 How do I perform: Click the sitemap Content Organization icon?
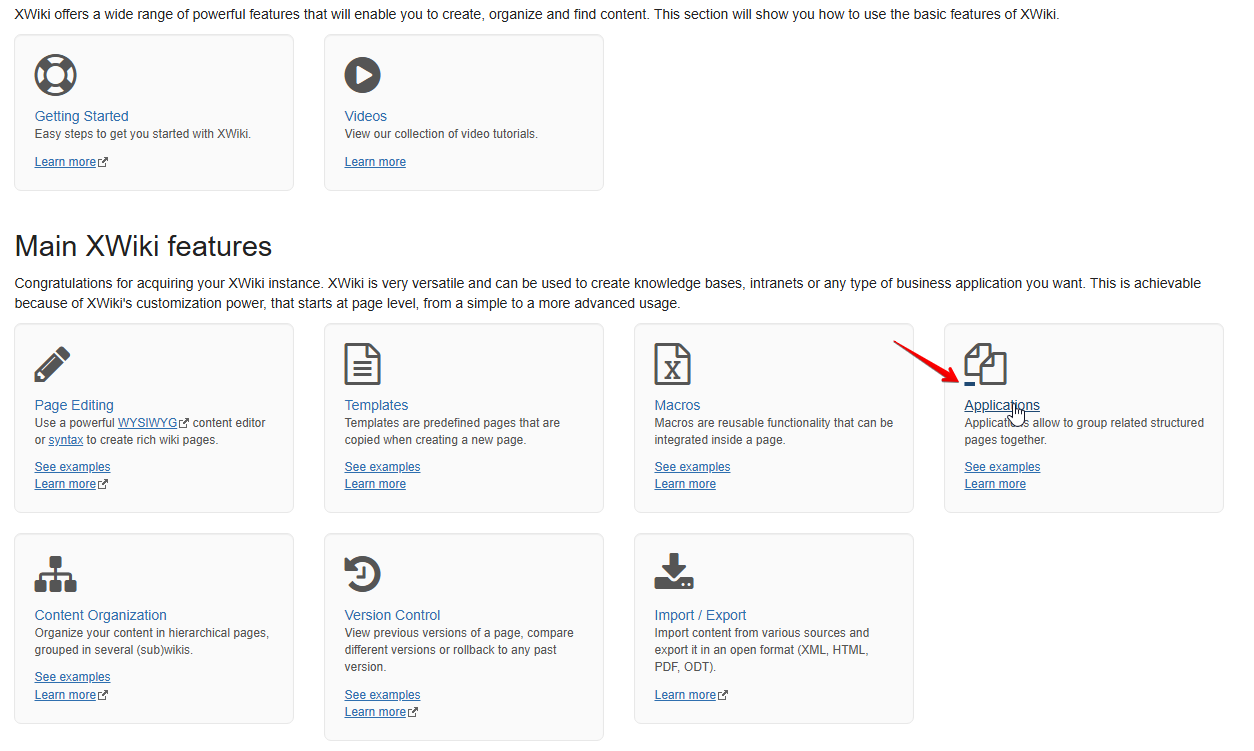pyautogui.click(x=56, y=574)
